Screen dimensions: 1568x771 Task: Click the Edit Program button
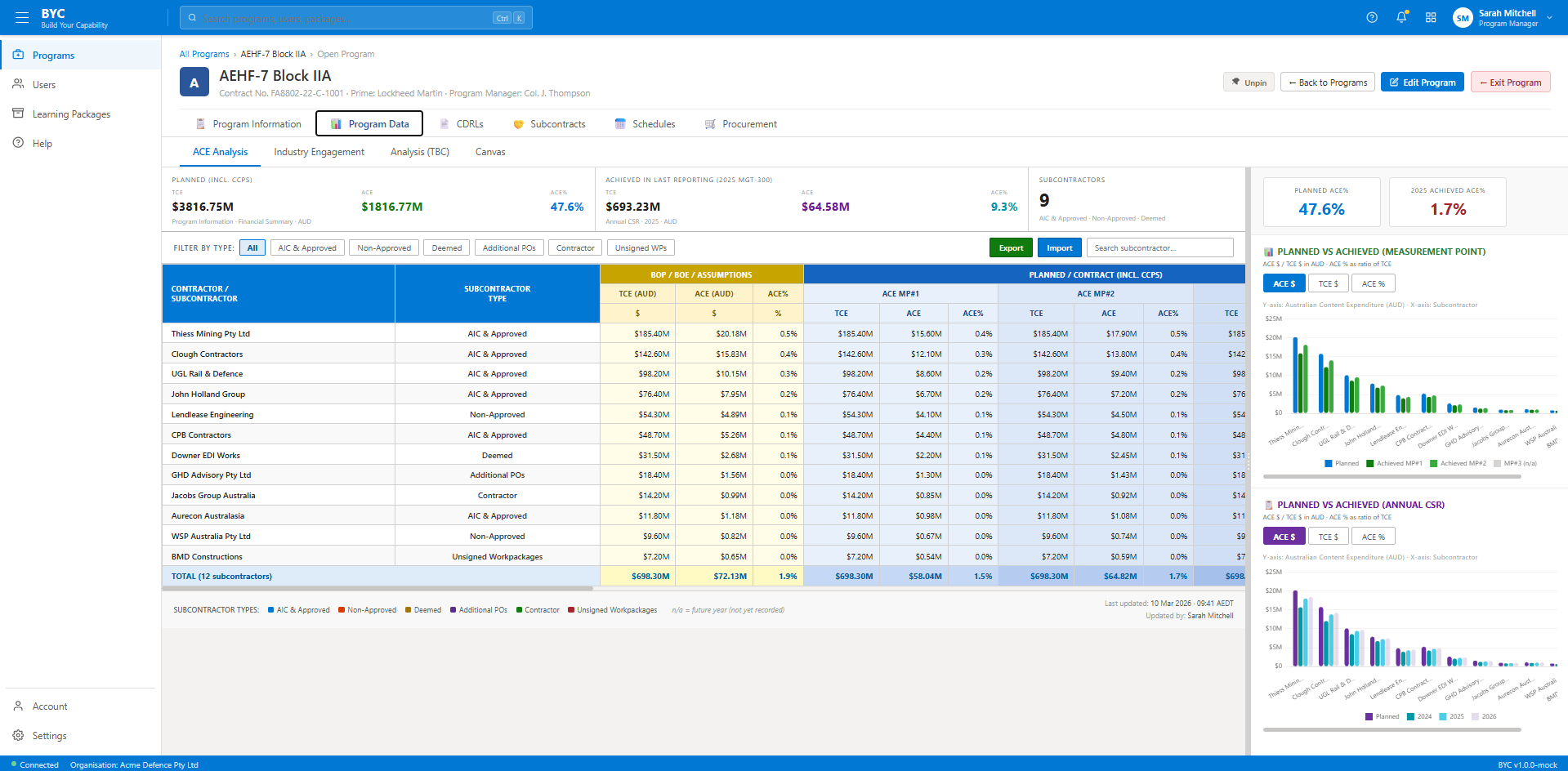[1422, 82]
